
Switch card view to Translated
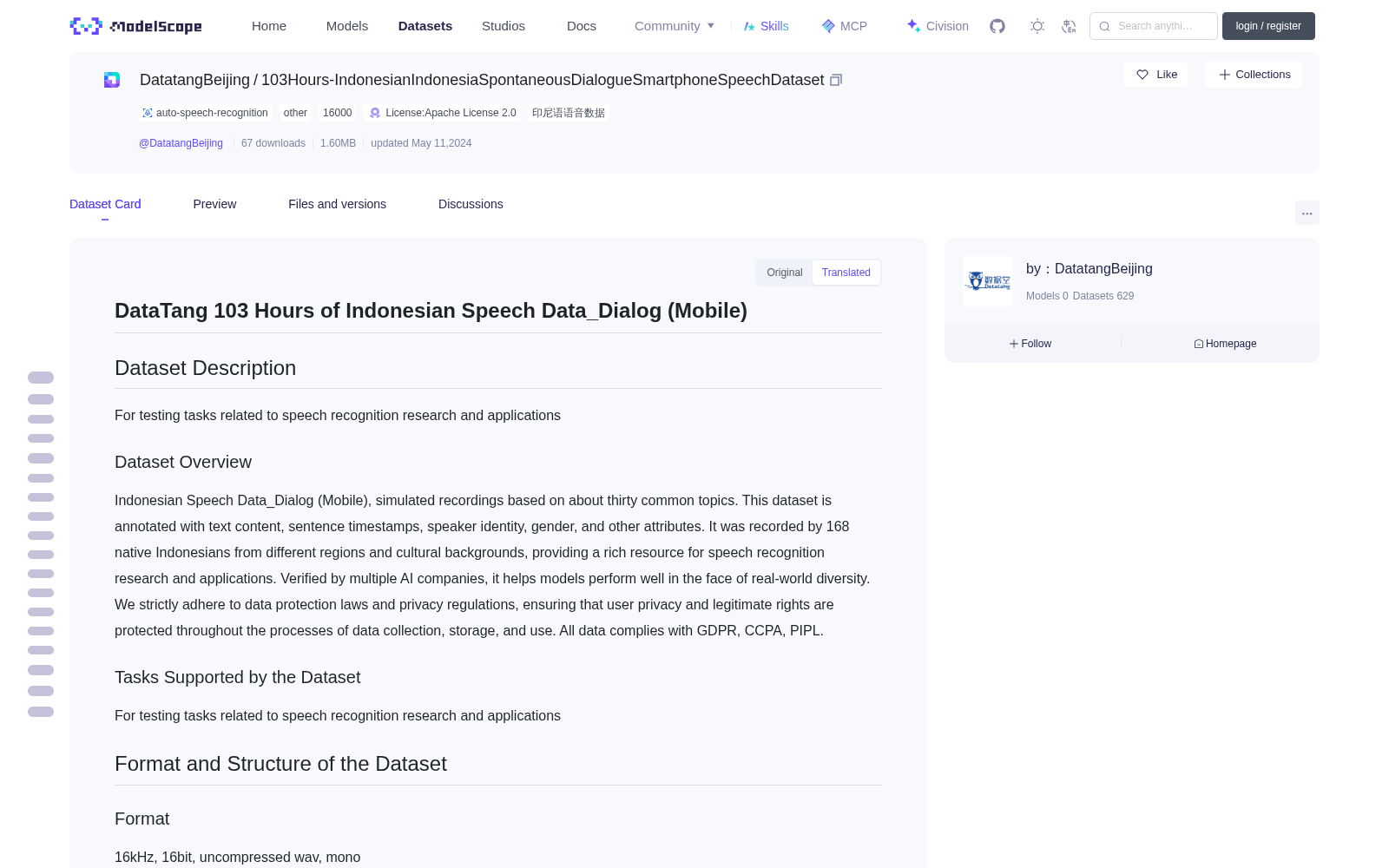point(846,273)
